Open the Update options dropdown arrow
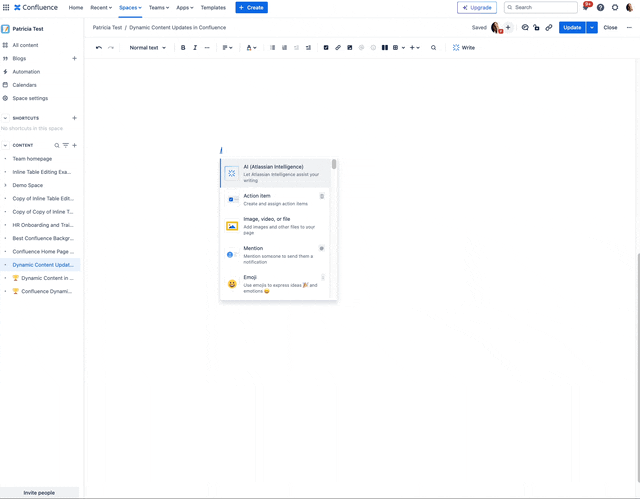 [x=592, y=27]
